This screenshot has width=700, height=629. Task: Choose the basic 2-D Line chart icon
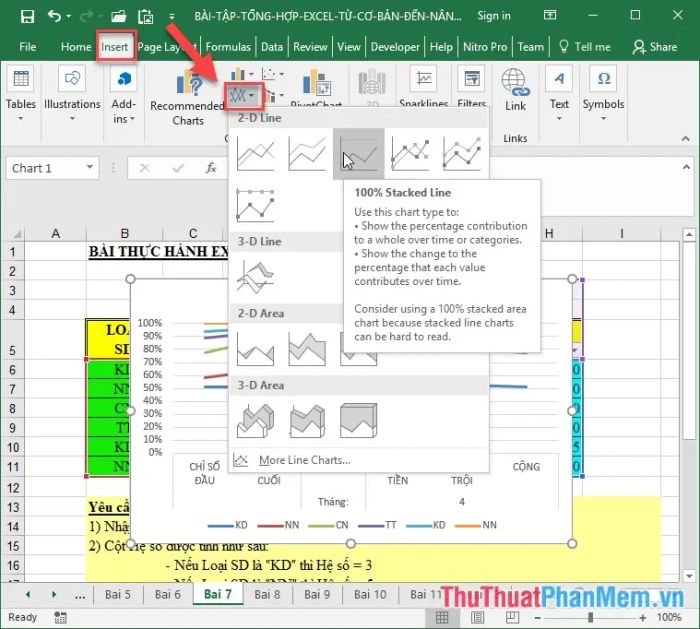[255, 154]
